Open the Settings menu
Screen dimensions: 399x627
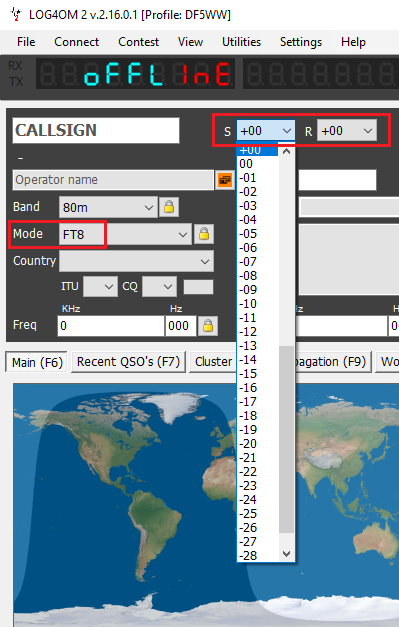coord(301,42)
